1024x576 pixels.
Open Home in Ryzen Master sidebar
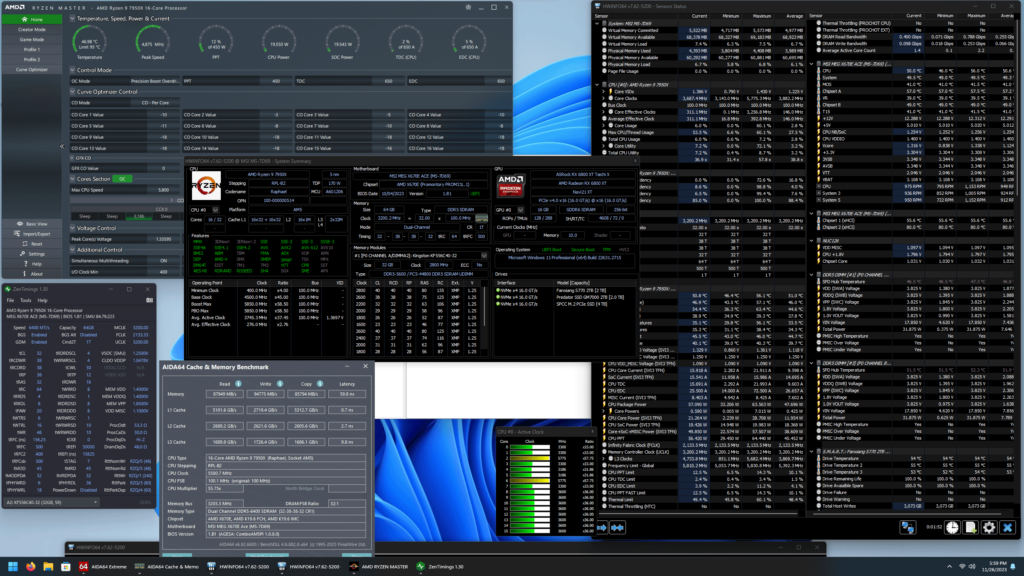point(31,20)
